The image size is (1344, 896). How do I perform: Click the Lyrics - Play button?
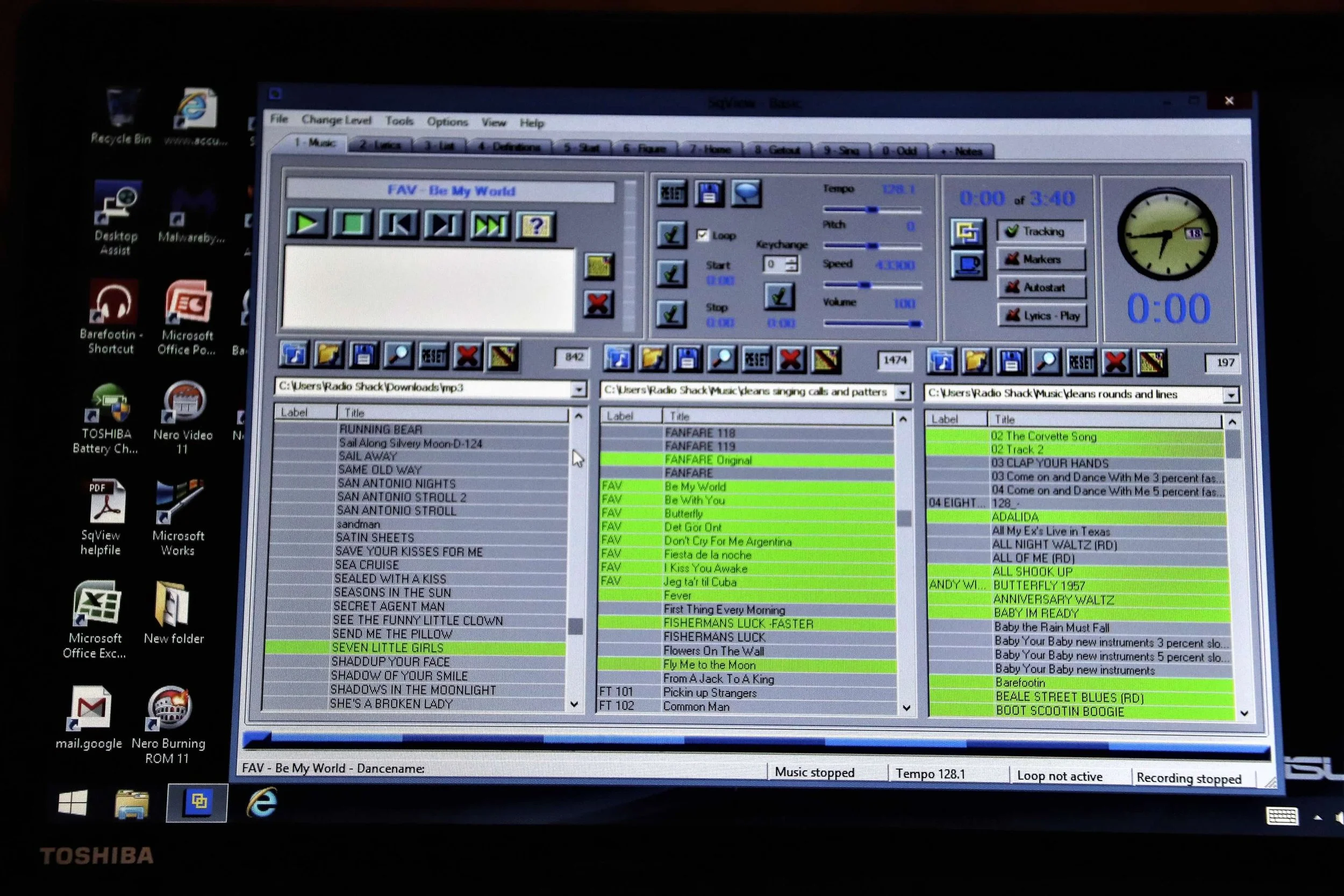pyautogui.click(x=1042, y=316)
